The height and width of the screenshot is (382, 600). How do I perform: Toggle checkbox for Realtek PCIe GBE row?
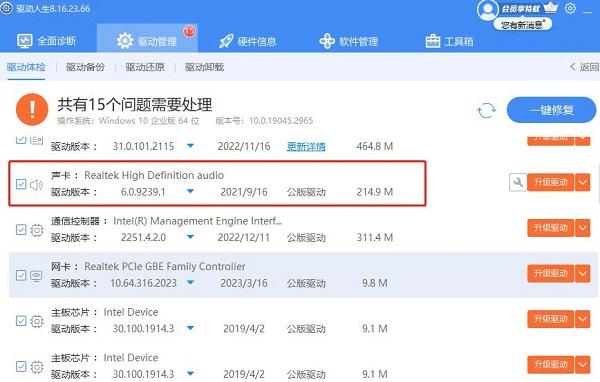(x=21, y=275)
